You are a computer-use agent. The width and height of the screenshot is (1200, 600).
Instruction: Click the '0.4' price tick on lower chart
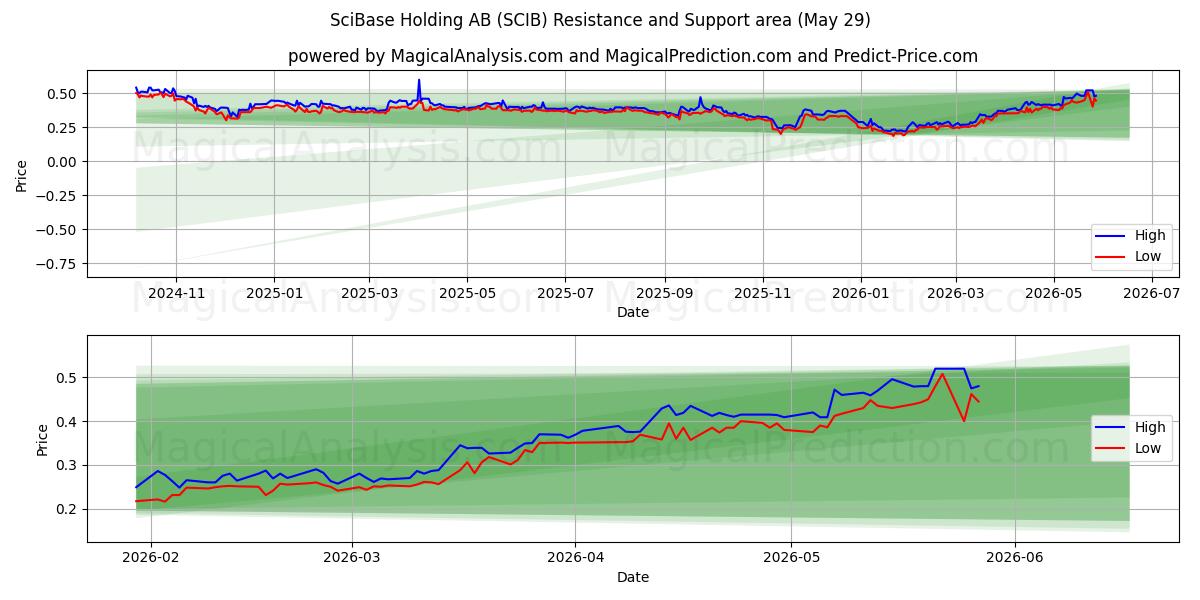(69, 422)
